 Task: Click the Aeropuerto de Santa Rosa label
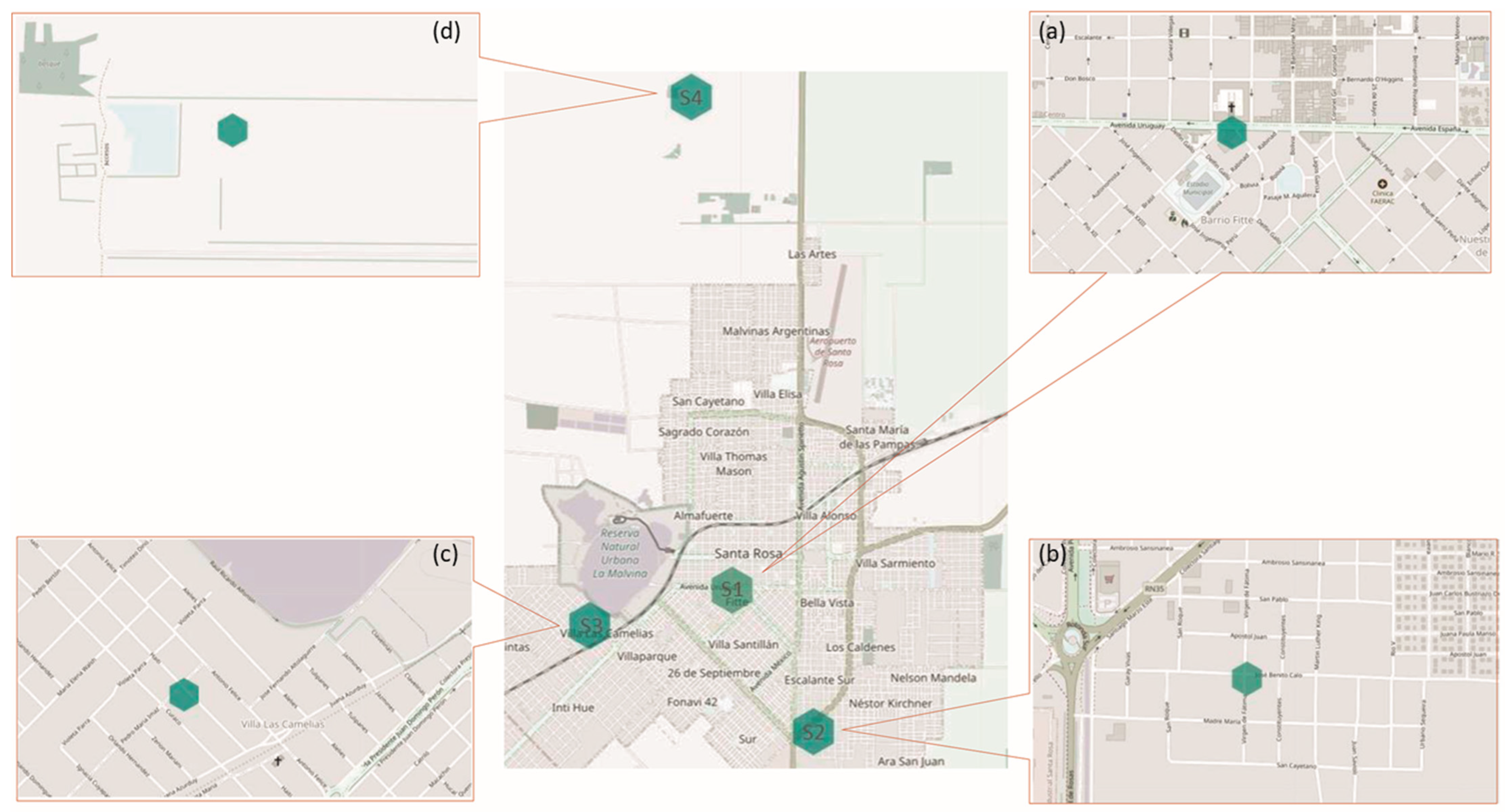tap(833, 352)
